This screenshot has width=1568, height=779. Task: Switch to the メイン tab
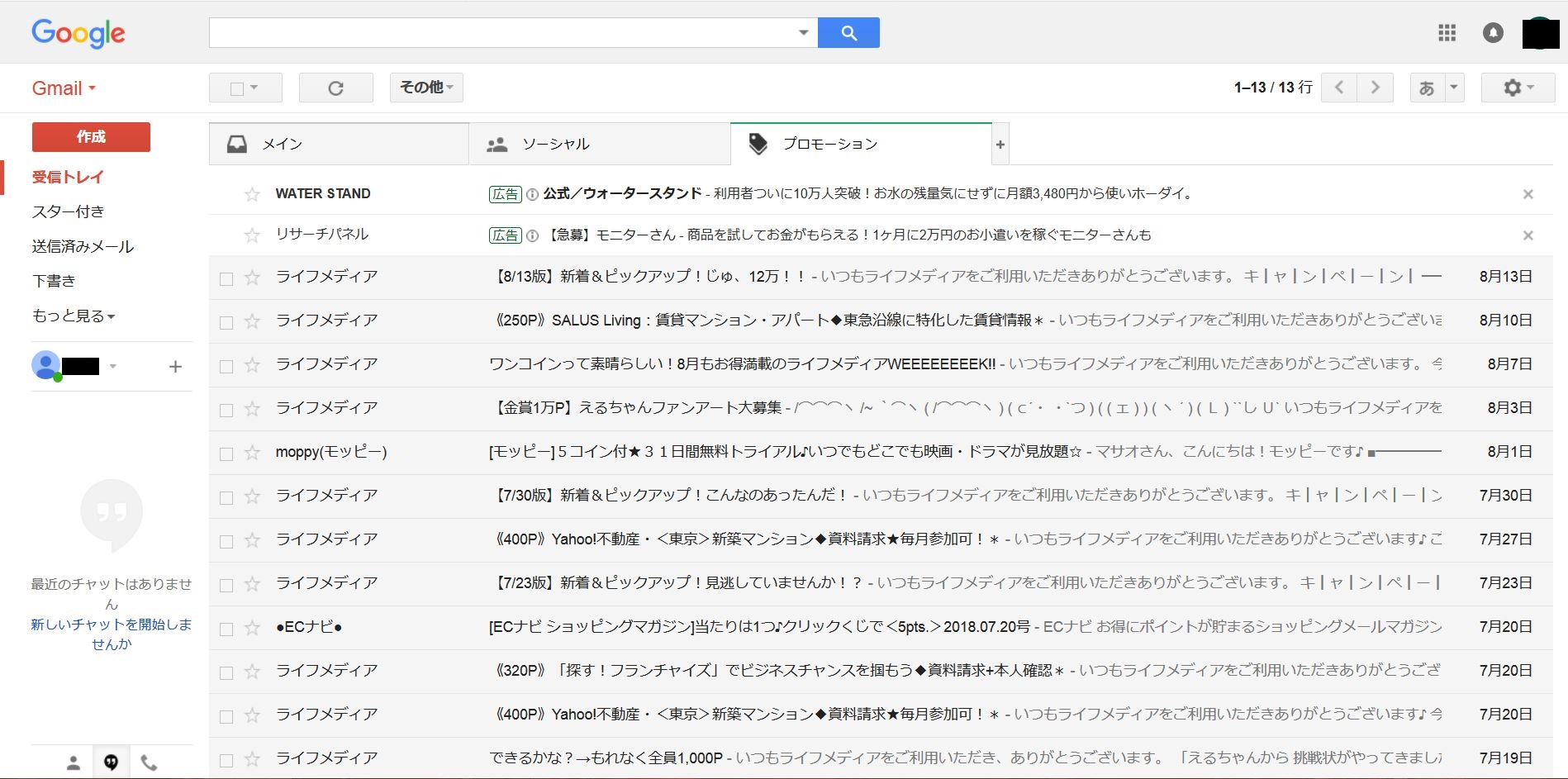339,145
